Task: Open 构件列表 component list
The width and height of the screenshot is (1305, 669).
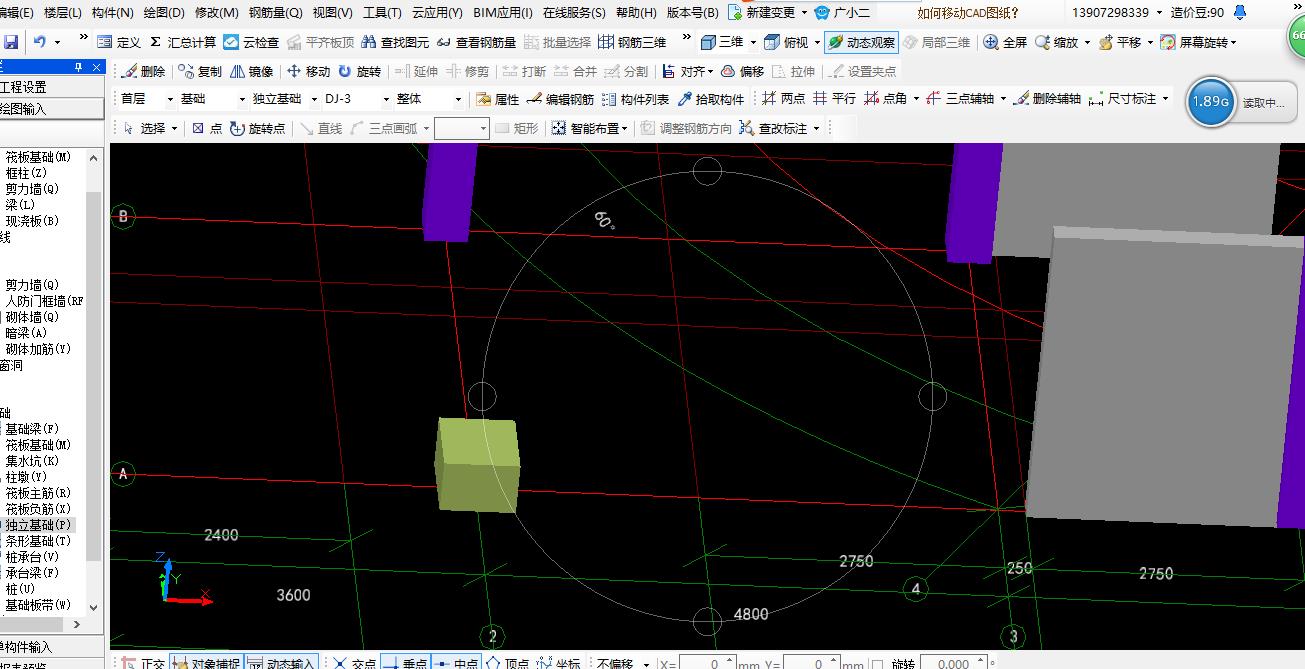Action: pyautogui.click(x=635, y=99)
